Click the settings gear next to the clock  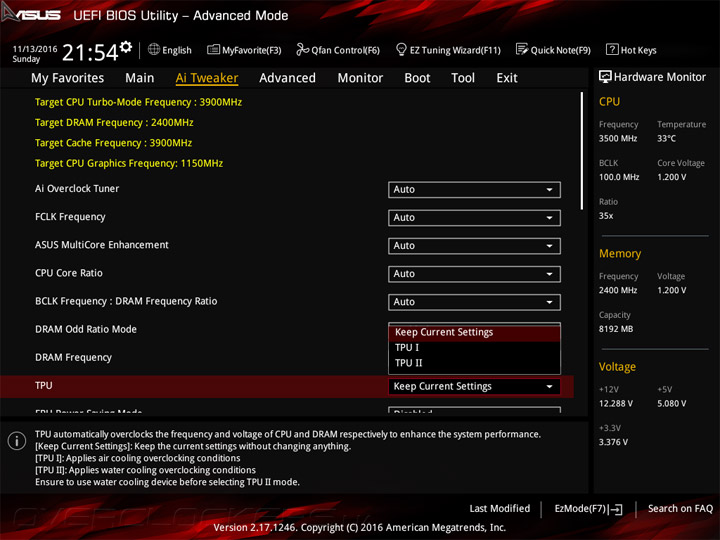click(x=126, y=47)
